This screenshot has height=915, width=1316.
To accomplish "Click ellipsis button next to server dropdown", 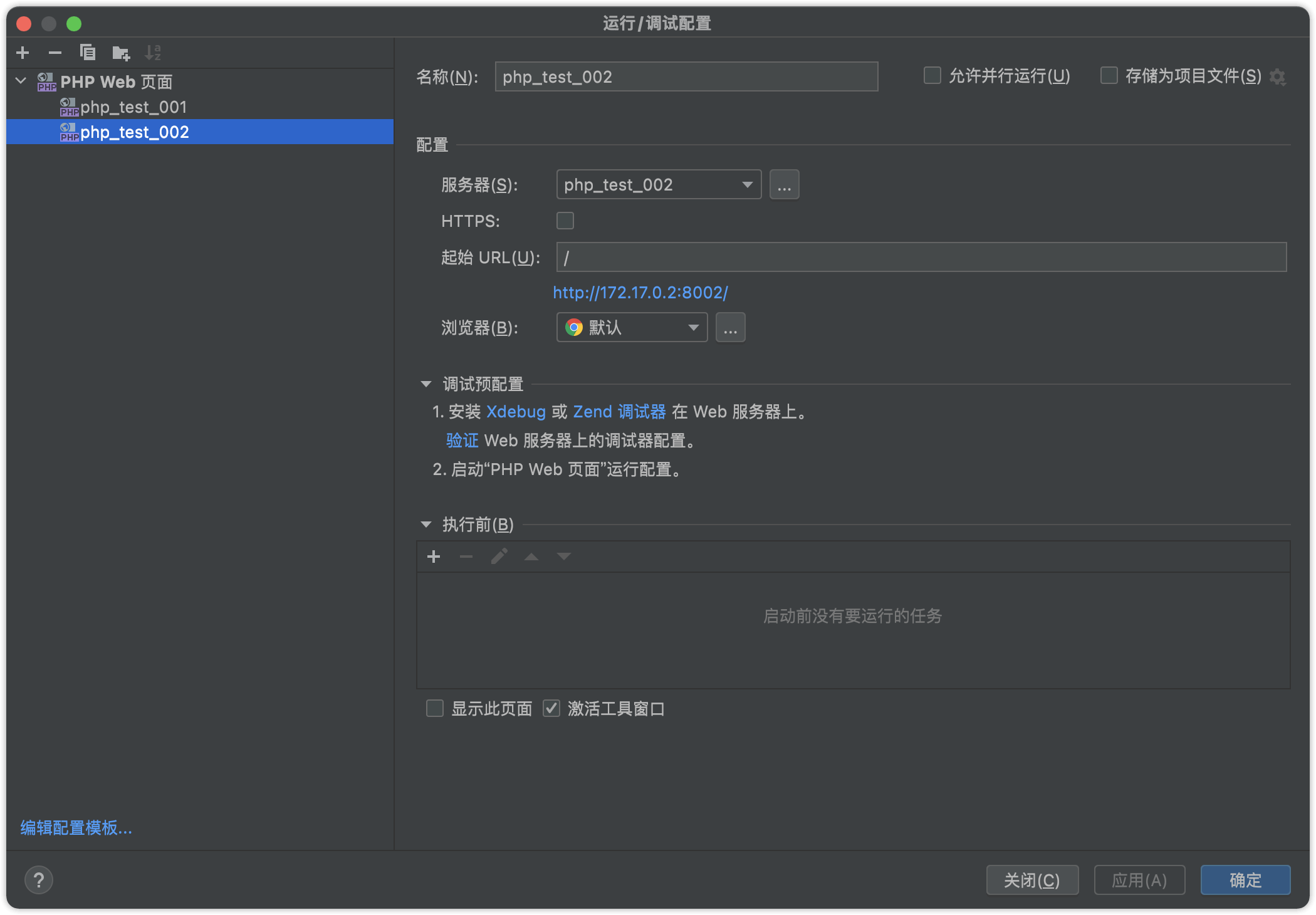I will 784,185.
